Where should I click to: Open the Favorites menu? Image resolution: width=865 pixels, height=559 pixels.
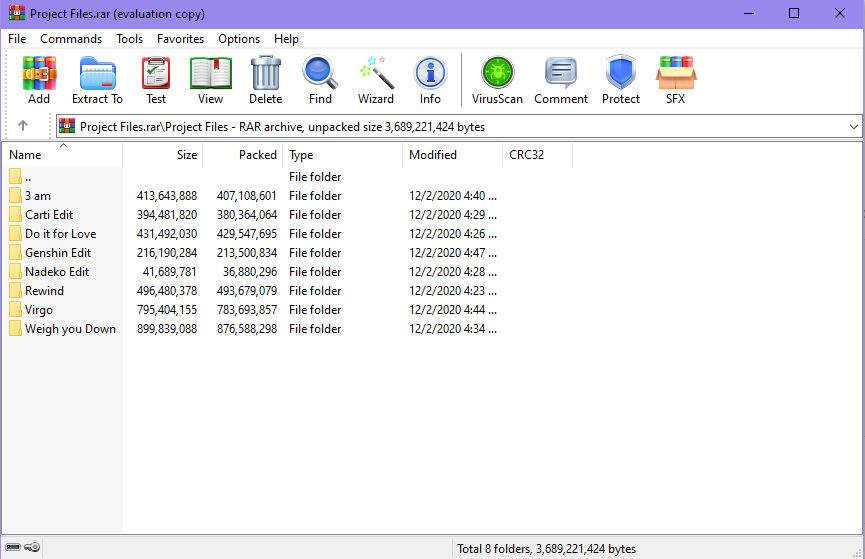(180, 39)
